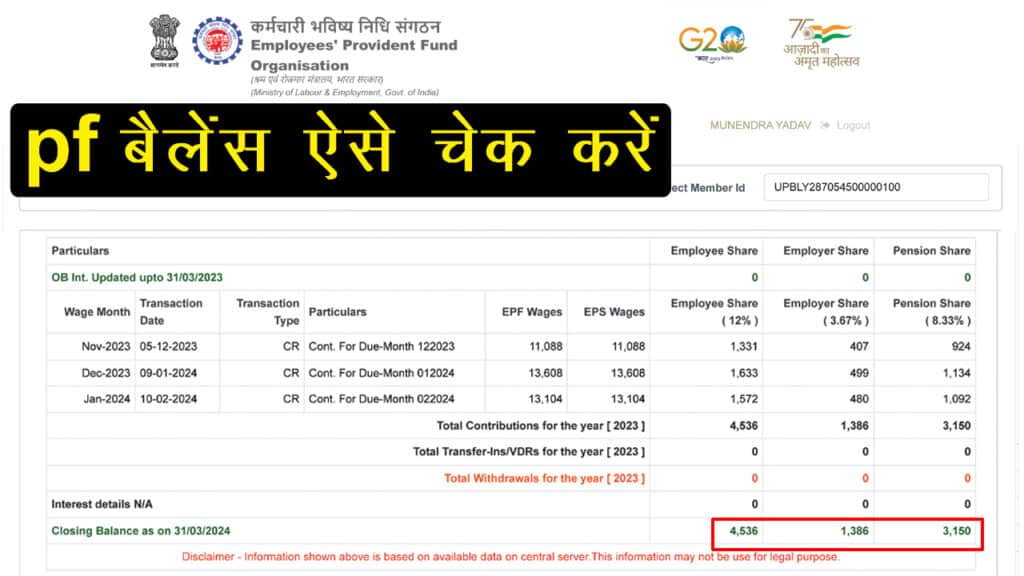The width and height of the screenshot is (1024, 576).
Task: Click the EPF Wages column header
Action: [531, 312]
